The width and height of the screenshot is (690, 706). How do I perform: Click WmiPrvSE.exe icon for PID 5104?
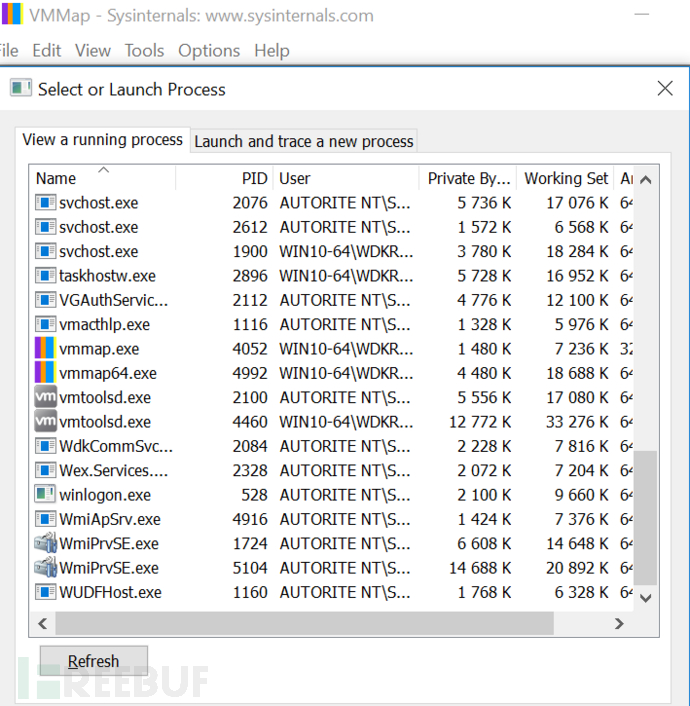coord(45,567)
